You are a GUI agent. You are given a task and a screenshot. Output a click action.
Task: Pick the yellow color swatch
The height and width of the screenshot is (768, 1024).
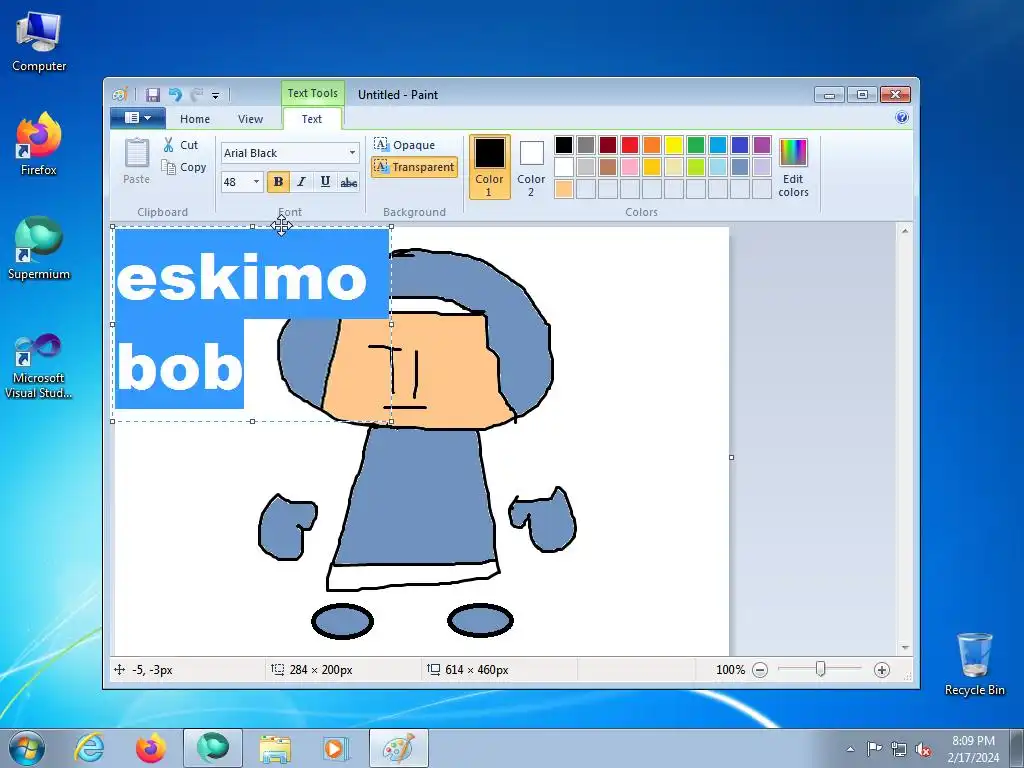tap(674, 145)
